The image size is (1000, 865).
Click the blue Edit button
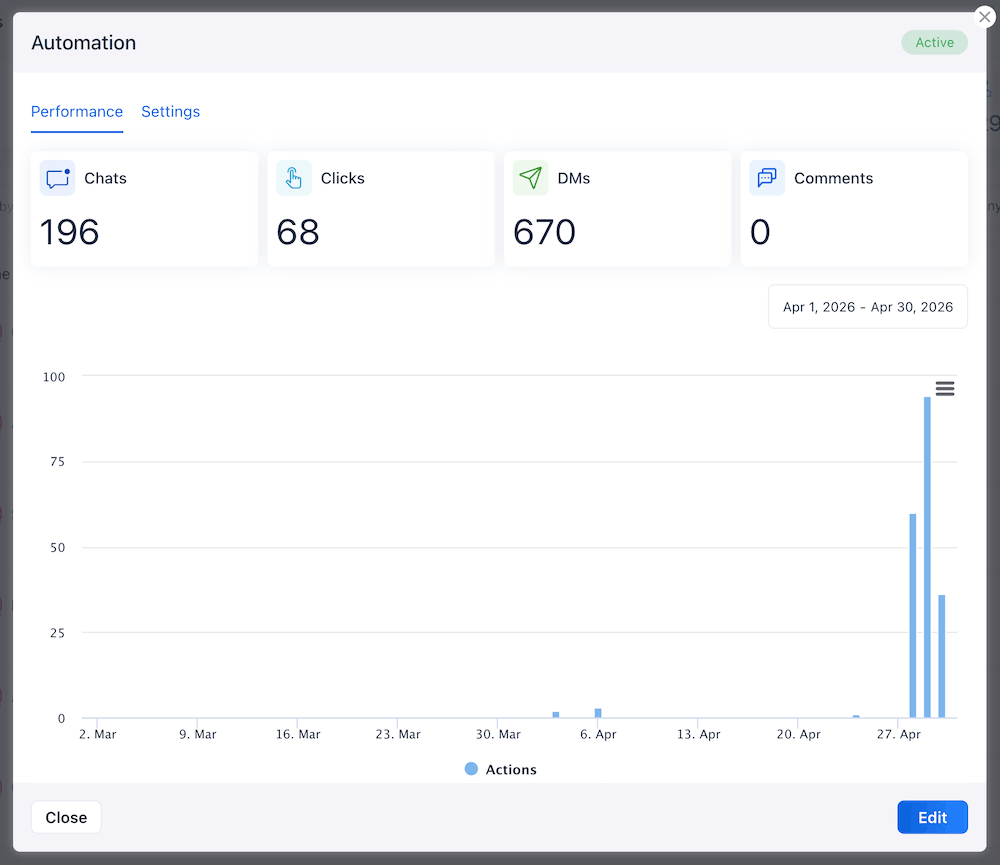pyautogui.click(x=932, y=817)
